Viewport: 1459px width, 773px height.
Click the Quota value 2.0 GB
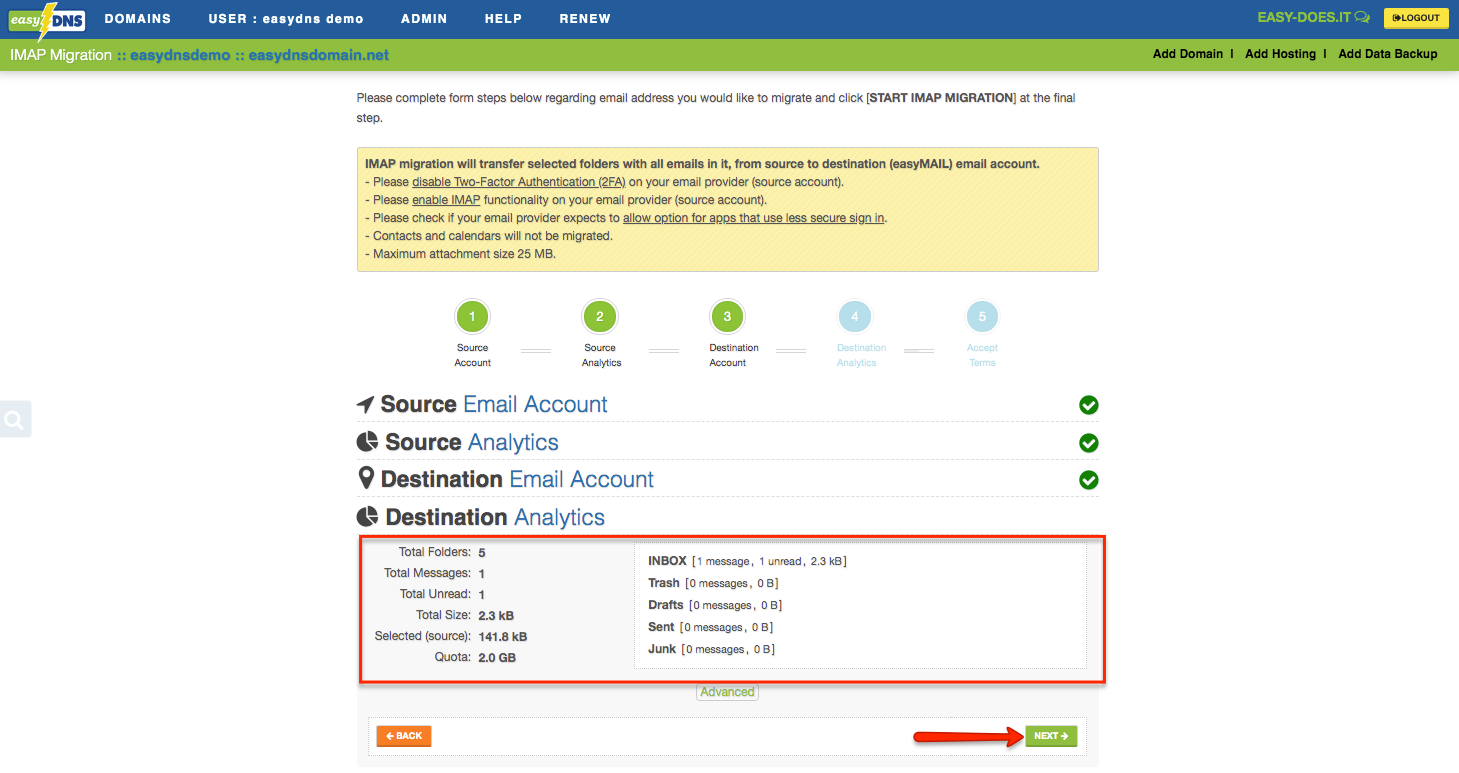point(497,657)
